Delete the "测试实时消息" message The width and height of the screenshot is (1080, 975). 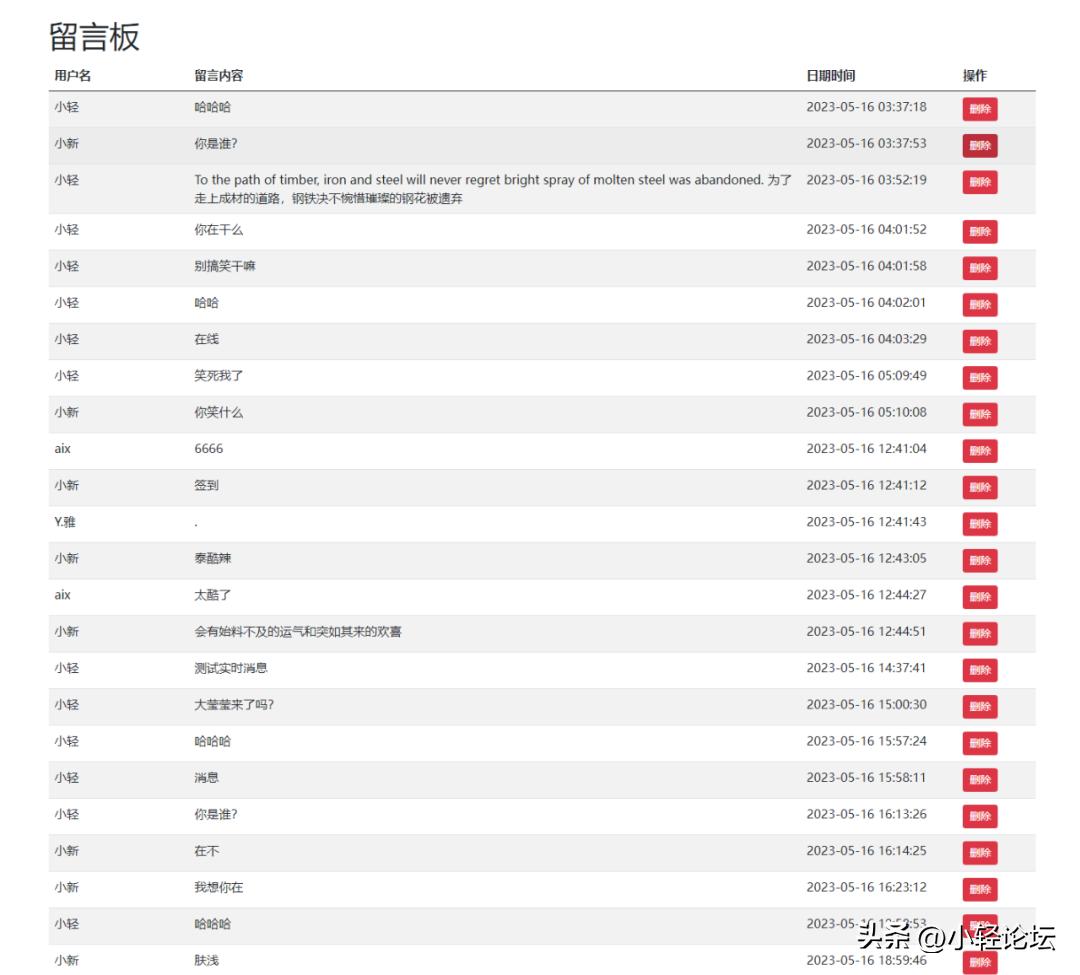979,670
